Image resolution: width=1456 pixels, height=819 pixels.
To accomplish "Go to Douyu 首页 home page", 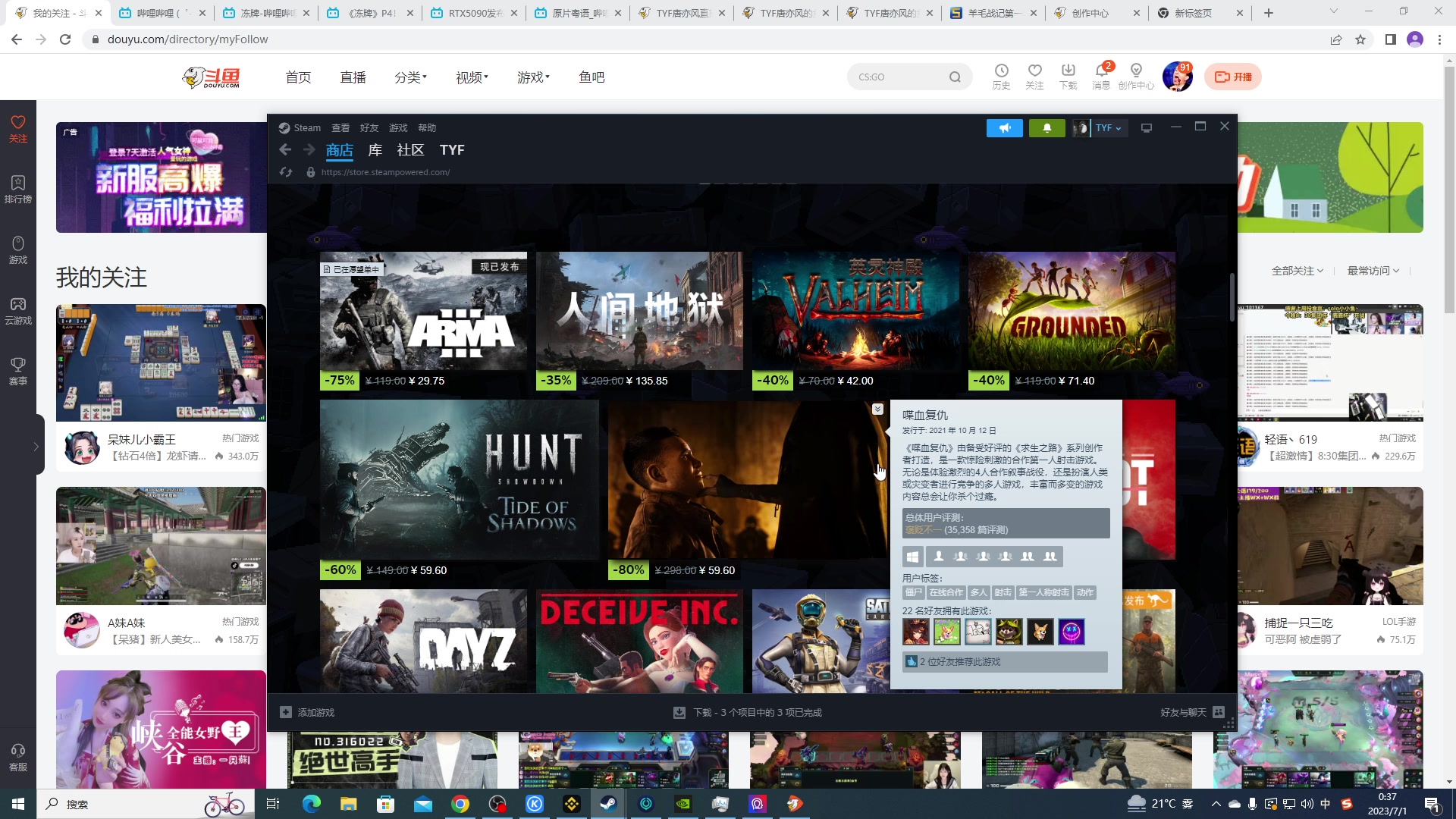I will point(298,77).
